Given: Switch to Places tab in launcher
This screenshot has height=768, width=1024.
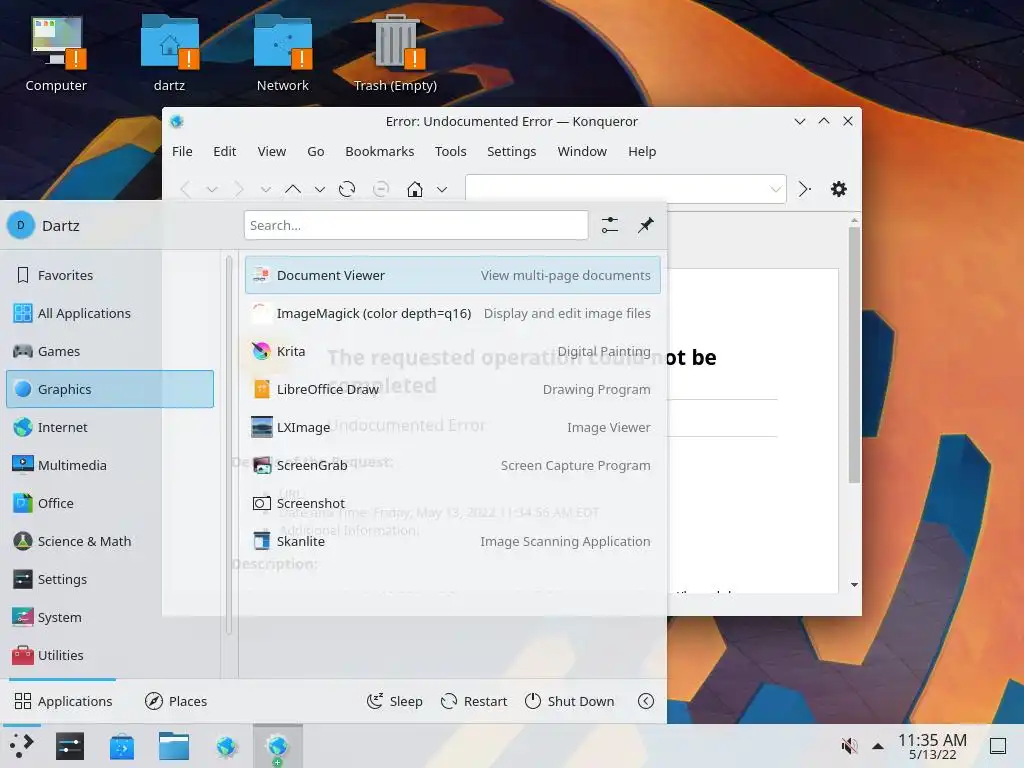Looking at the screenshot, I should click(176, 701).
